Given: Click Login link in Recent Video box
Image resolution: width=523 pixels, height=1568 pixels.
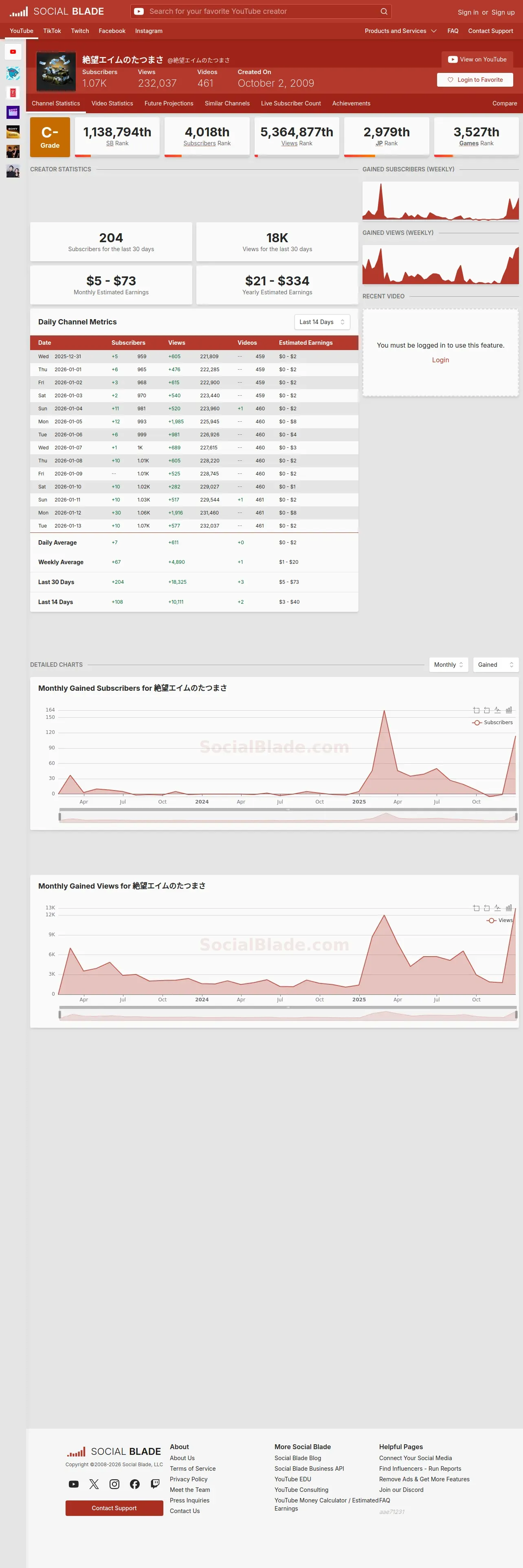Looking at the screenshot, I should pyautogui.click(x=440, y=360).
